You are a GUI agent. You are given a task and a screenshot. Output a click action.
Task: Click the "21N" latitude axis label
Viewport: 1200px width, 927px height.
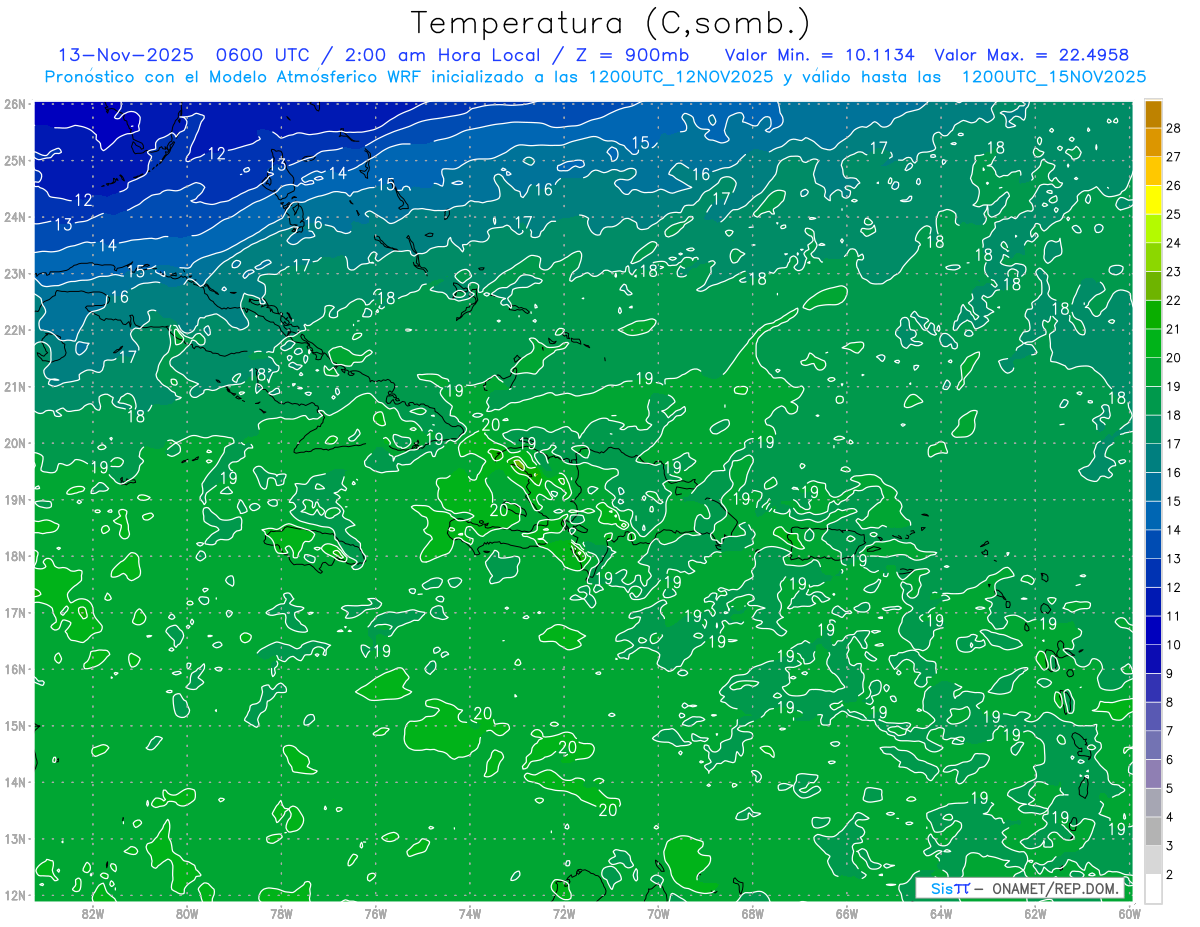pos(14,386)
